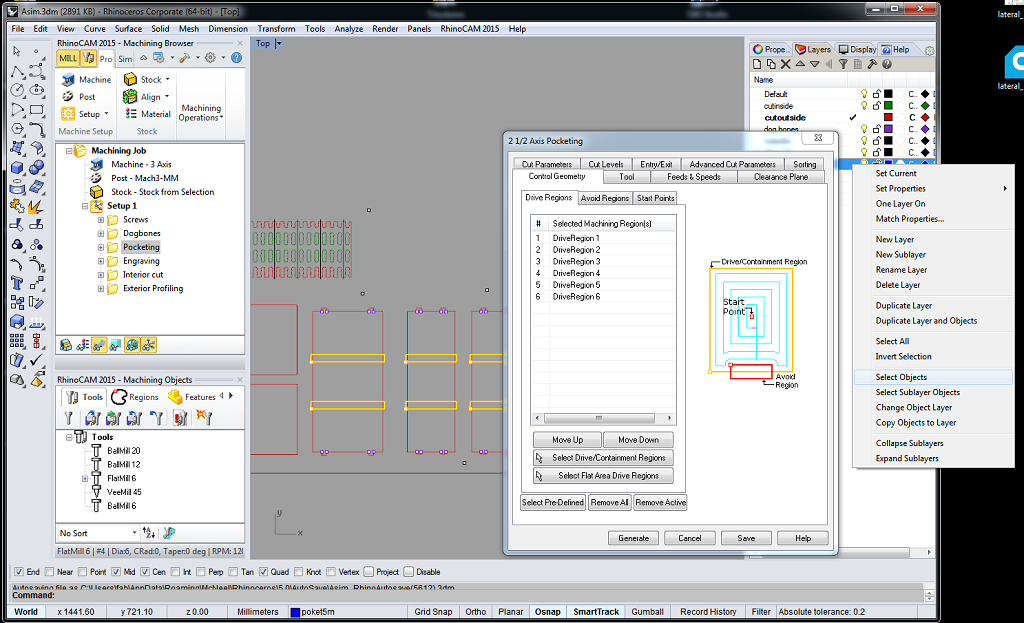Screen dimensions: 1024x623
Task: Open the Machining Operations dropdown
Action: [x=201, y=112]
